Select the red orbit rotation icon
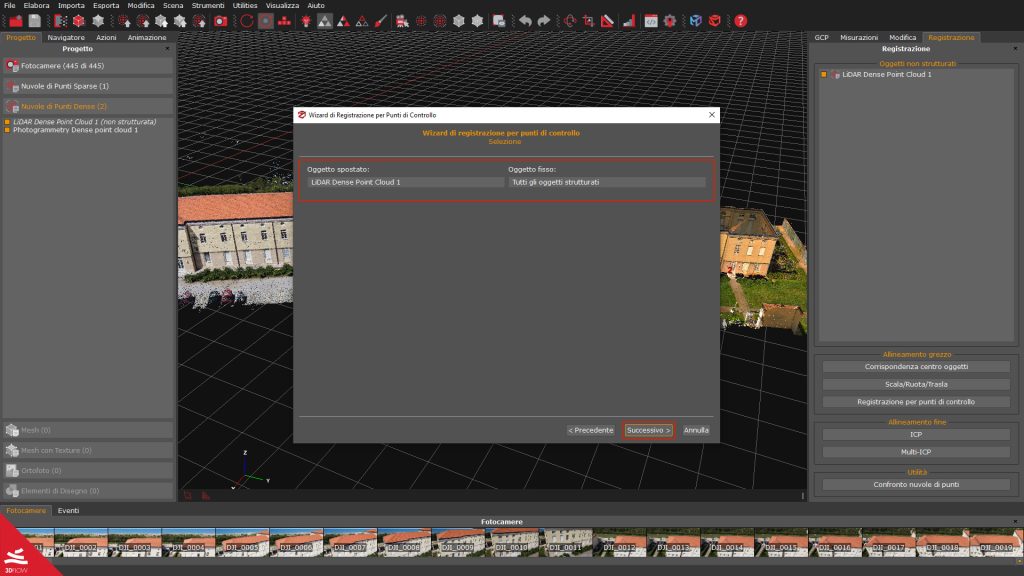1024x576 pixels. (x=569, y=21)
